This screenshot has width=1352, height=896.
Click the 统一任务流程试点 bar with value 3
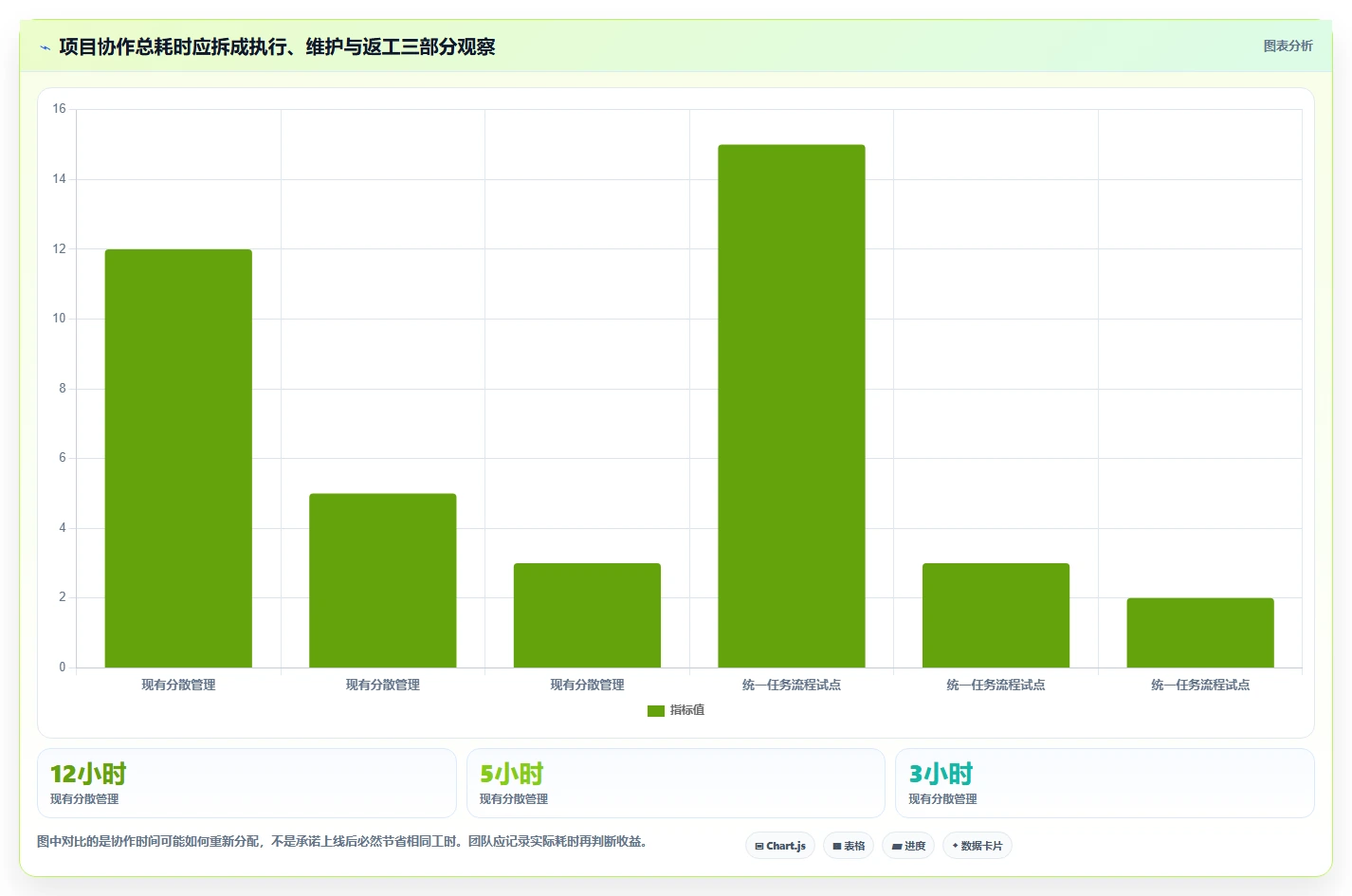point(996,615)
